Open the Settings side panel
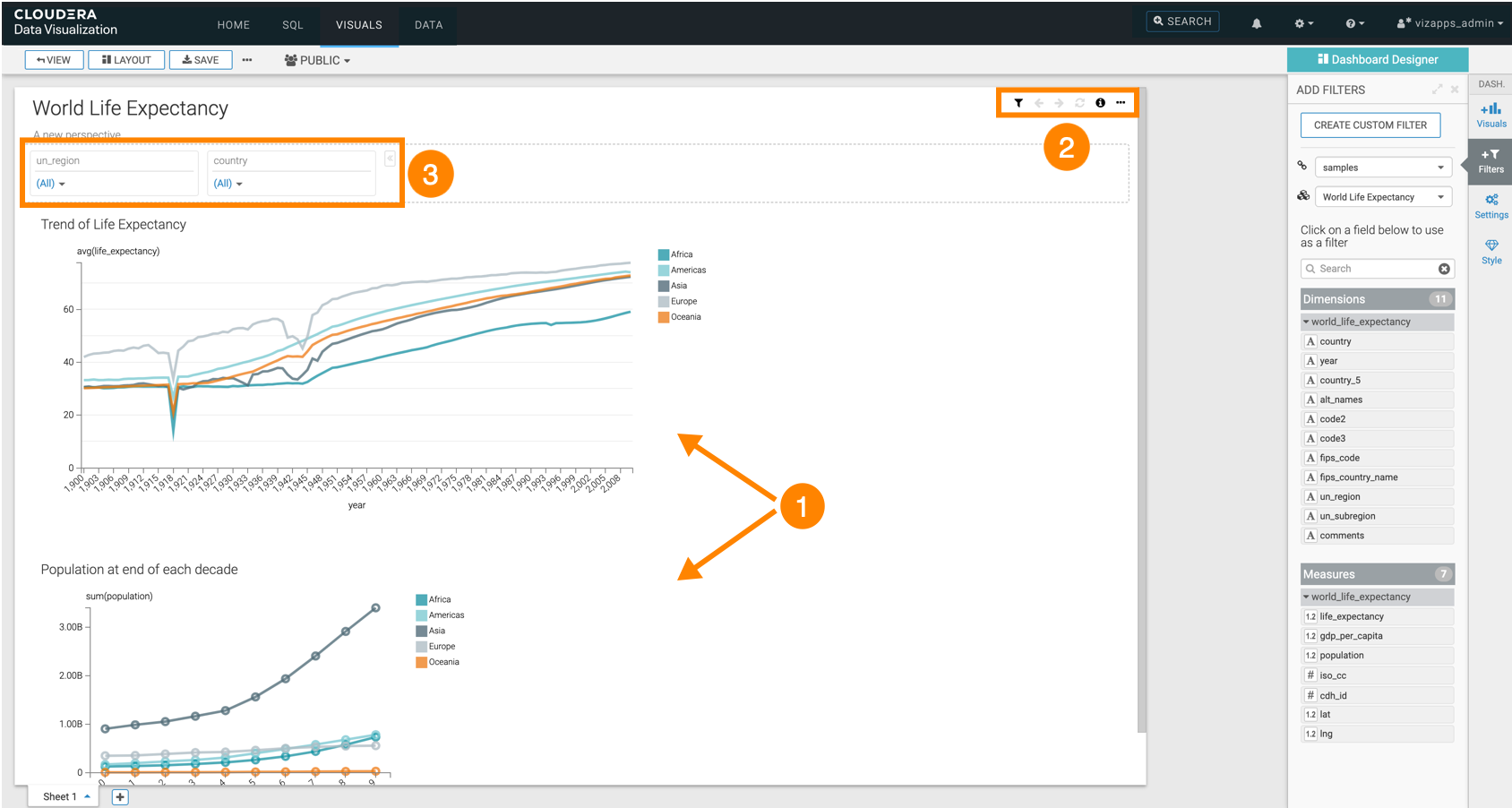Screen dimensions: 1512x808 point(1491,206)
